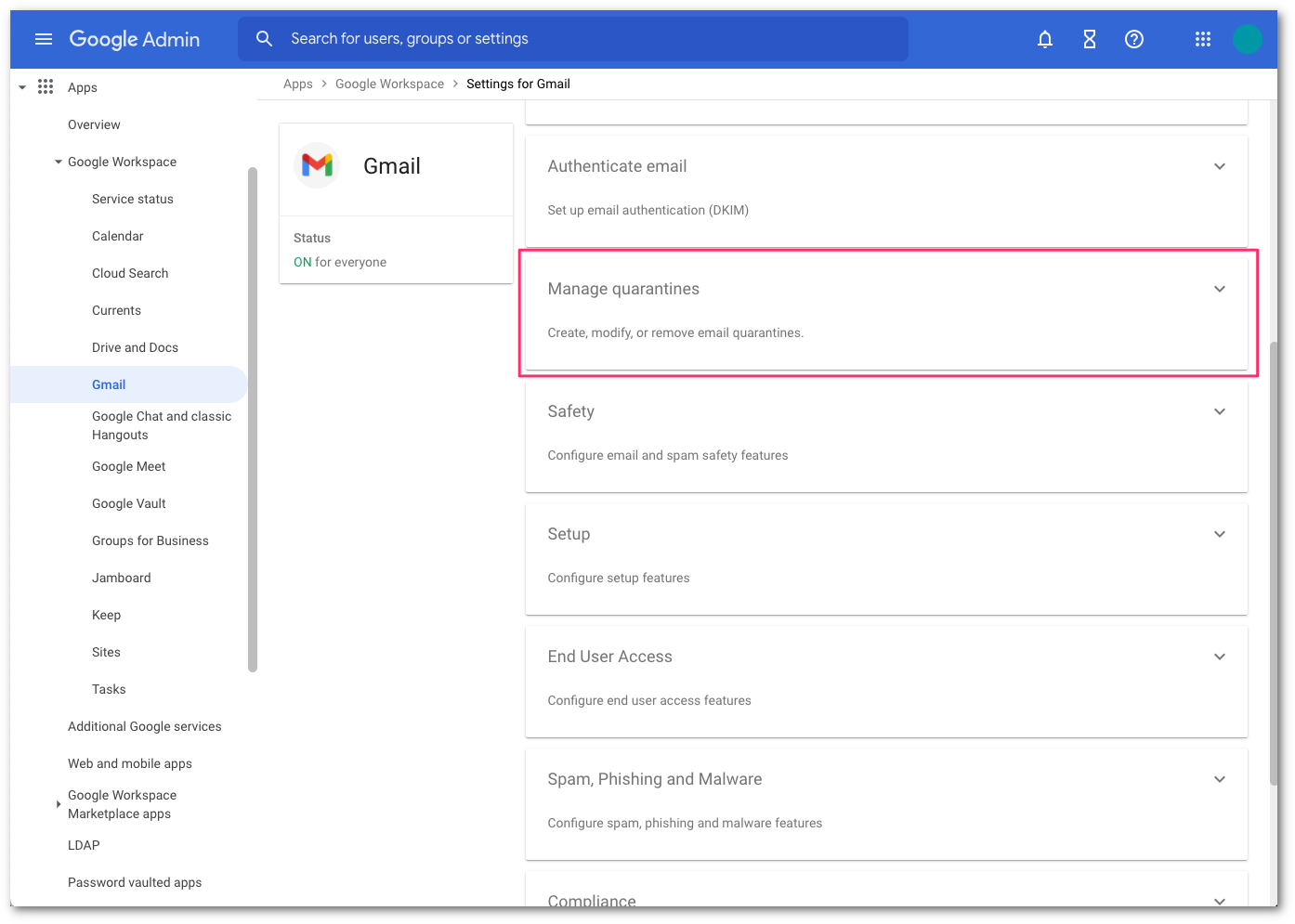
Task: Expand the End User Access section
Action: click(x=1219, y=657)
